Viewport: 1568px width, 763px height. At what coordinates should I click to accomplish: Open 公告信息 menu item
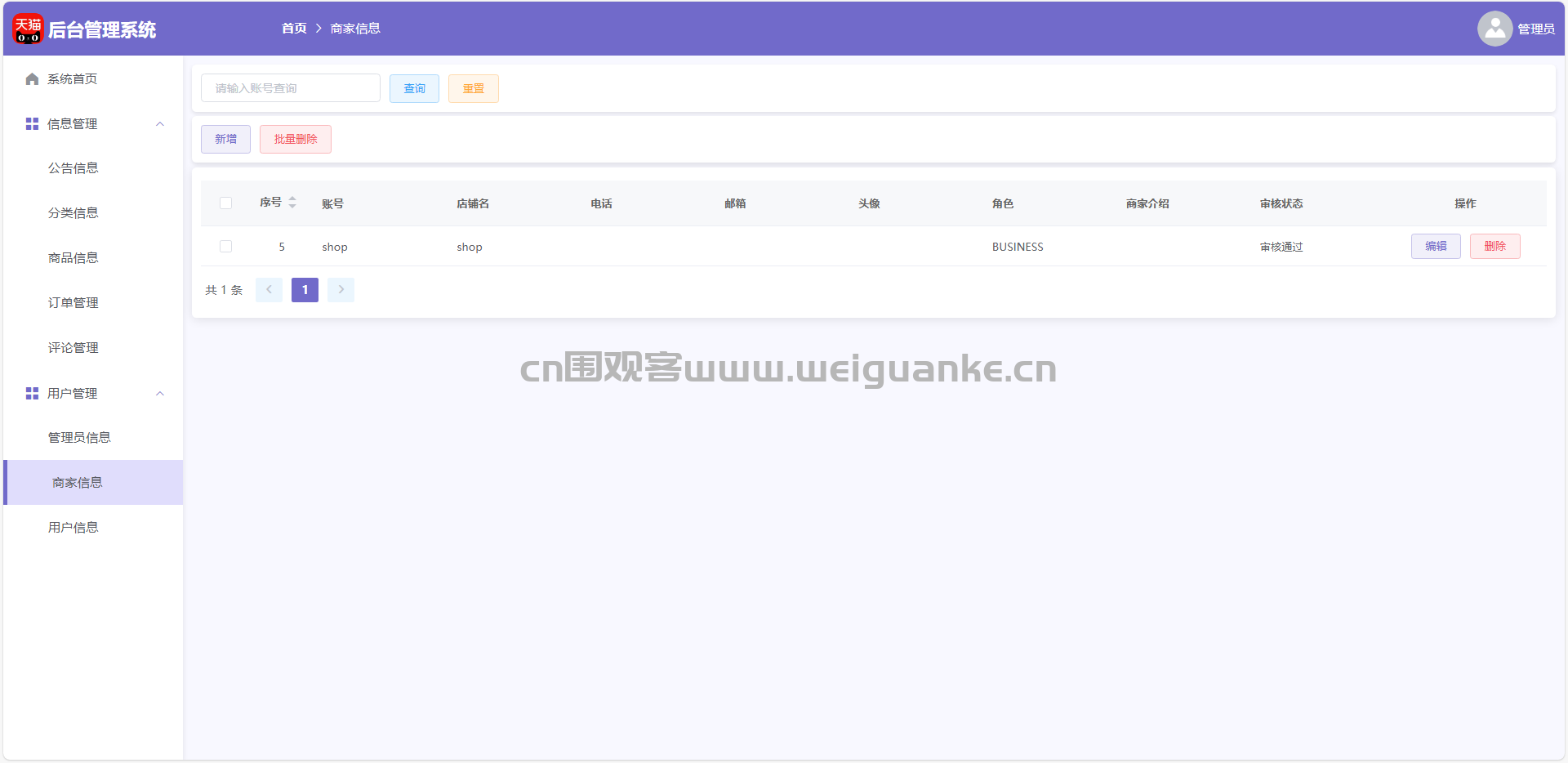(x=93, y=168)
